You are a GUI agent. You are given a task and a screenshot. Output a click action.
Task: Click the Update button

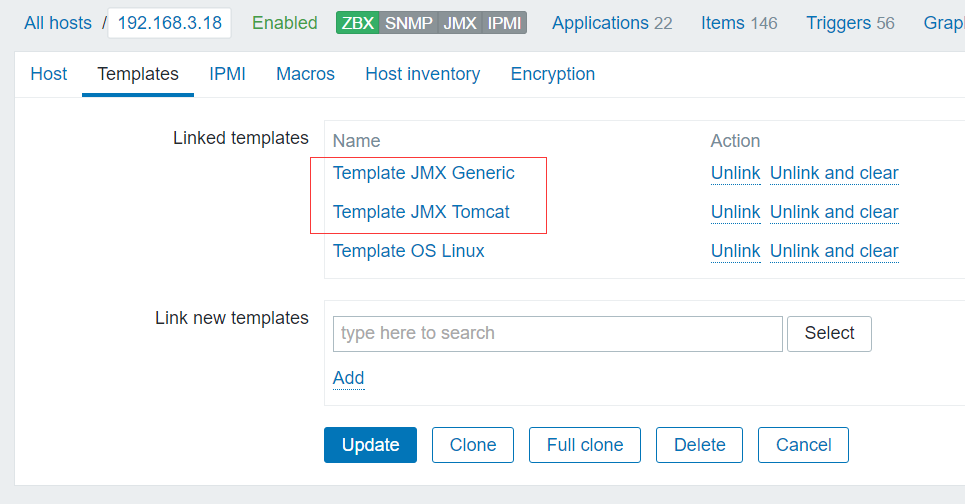tap(370, 445)
